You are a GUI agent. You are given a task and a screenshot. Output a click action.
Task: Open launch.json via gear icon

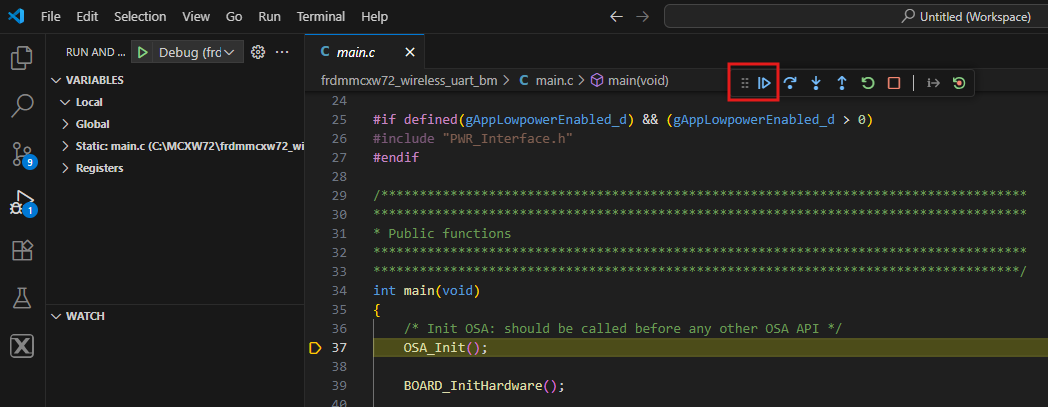point(258,52)
